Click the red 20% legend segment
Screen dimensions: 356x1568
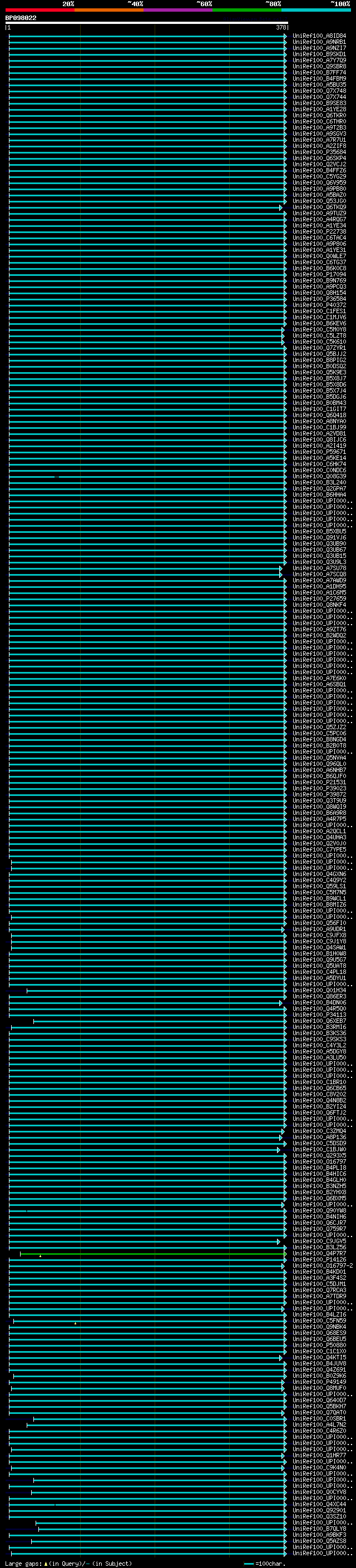(x=39, y=10)
